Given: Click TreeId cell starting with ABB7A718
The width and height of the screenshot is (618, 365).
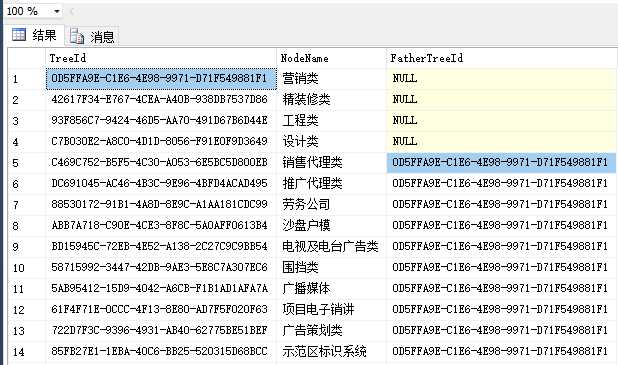Looking at the screenshot, I should click(161, 225).
